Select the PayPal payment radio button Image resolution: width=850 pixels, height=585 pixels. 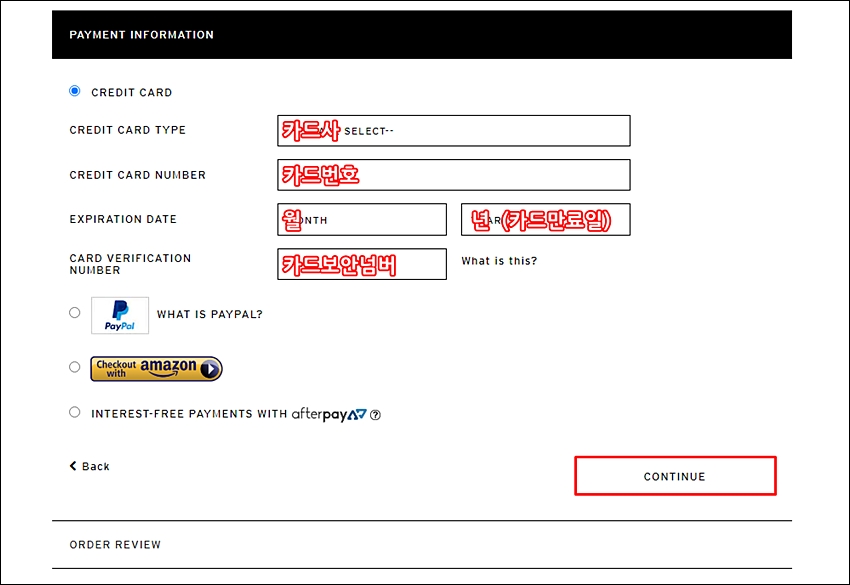click(75, 313)
